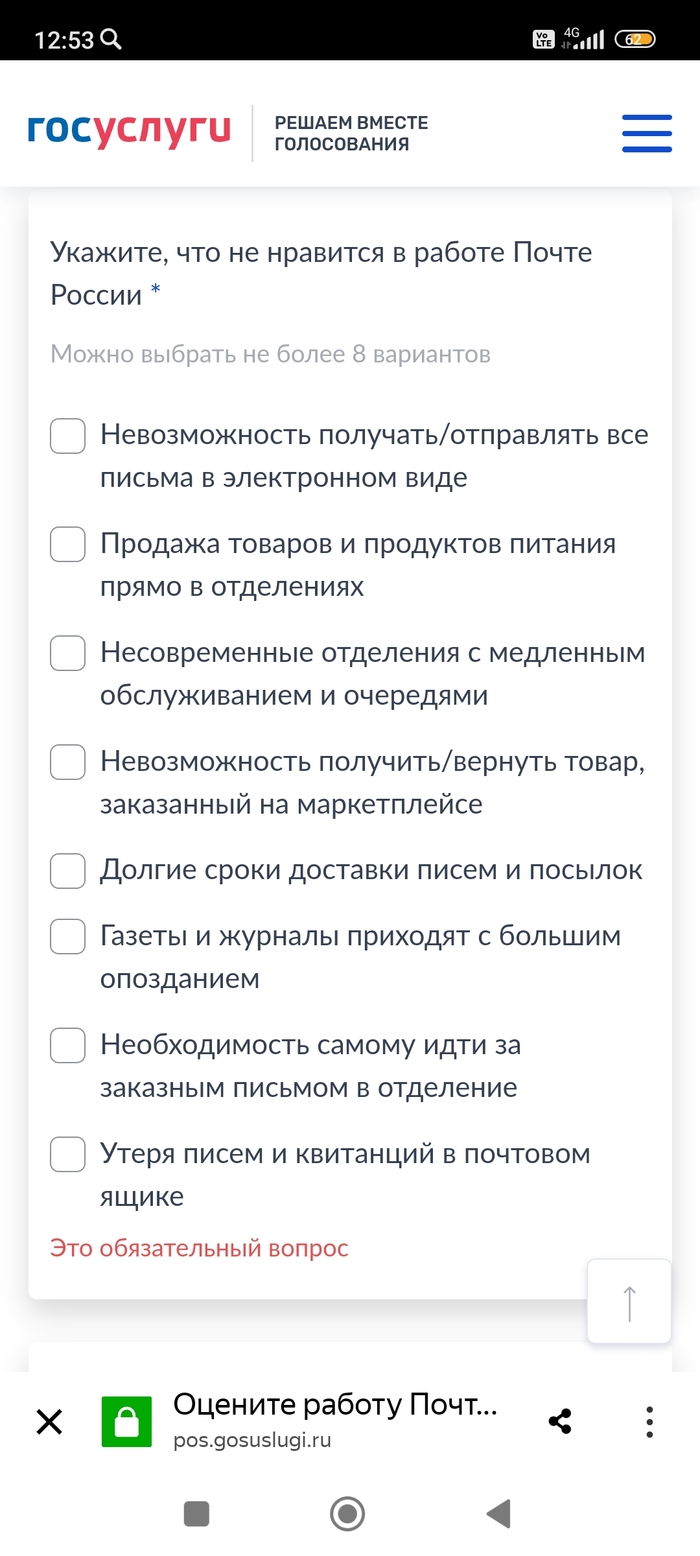Check 'Долгие сроки доставки писем и посылок'
Viewport: 700px width, 1556px height.
pyautogui.click(x=68, y=871)
